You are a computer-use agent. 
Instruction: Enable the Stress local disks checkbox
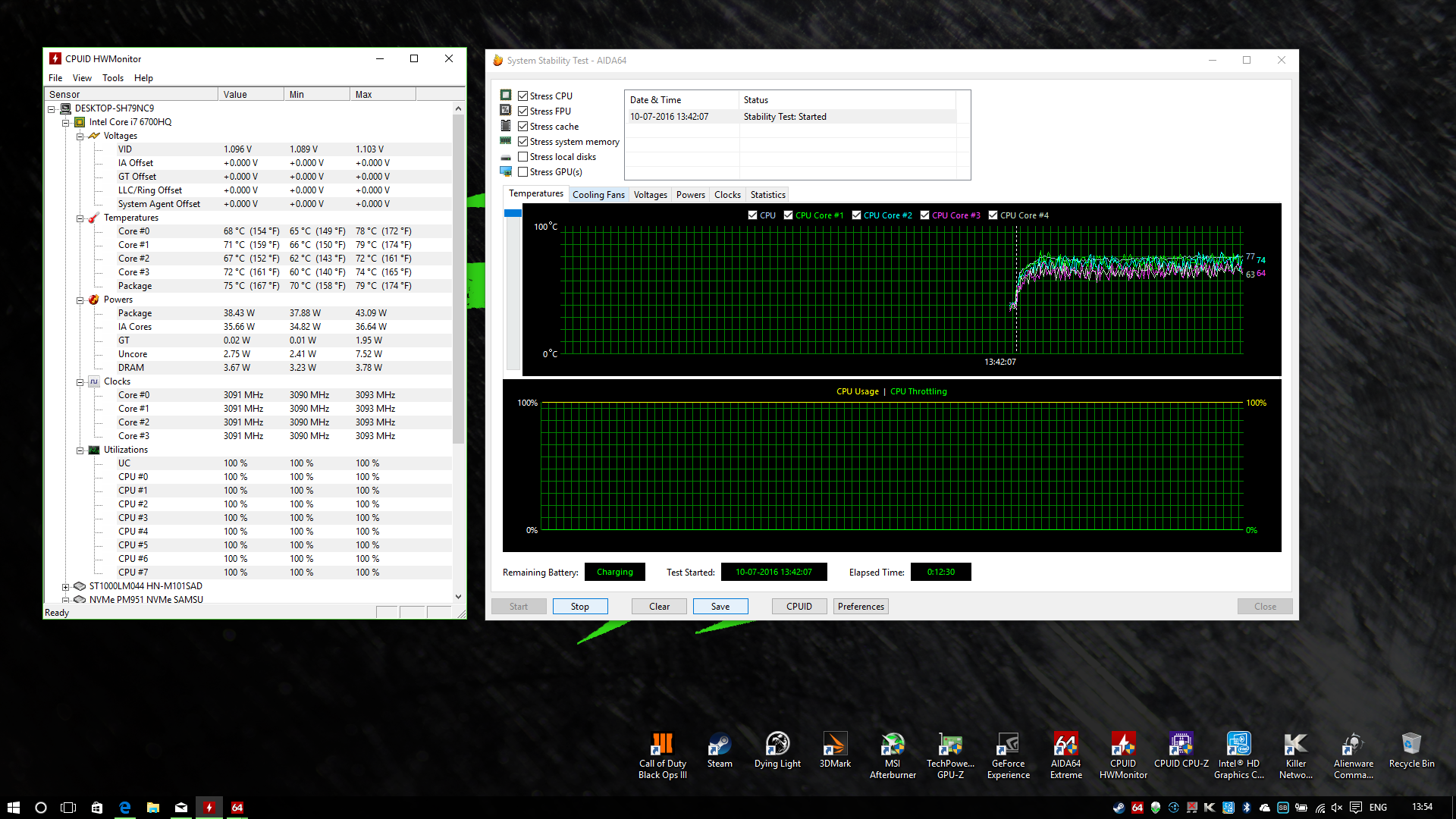(522, 157)
